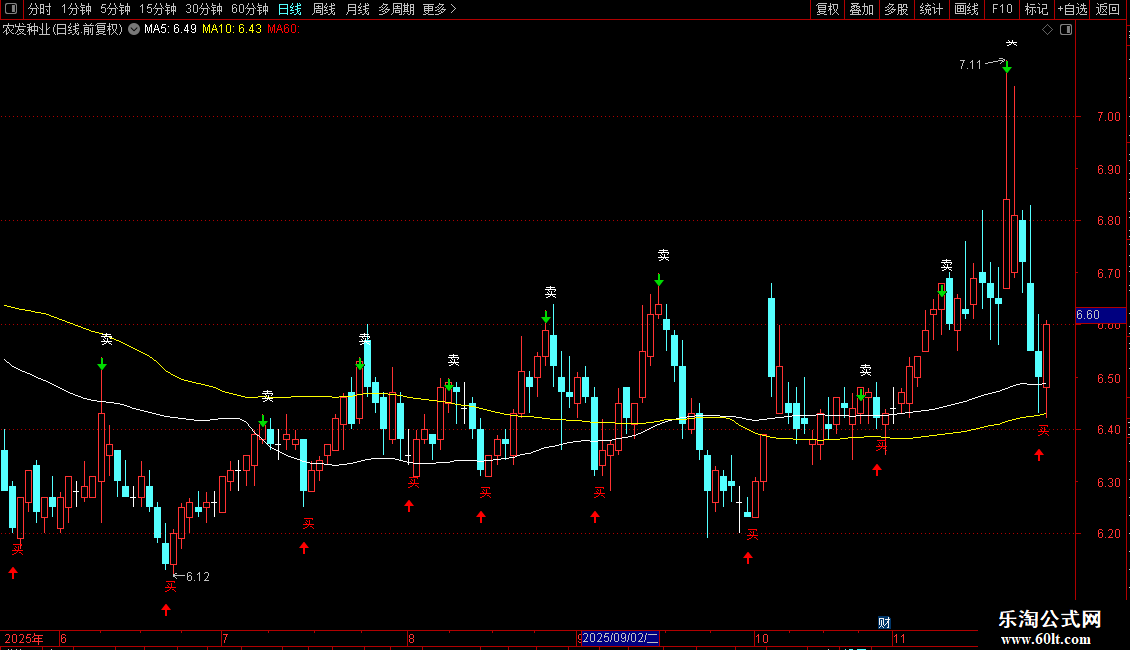The image size is (1130, 650).
Task: Select the 5分钟 period
Action: click(115, 9)
